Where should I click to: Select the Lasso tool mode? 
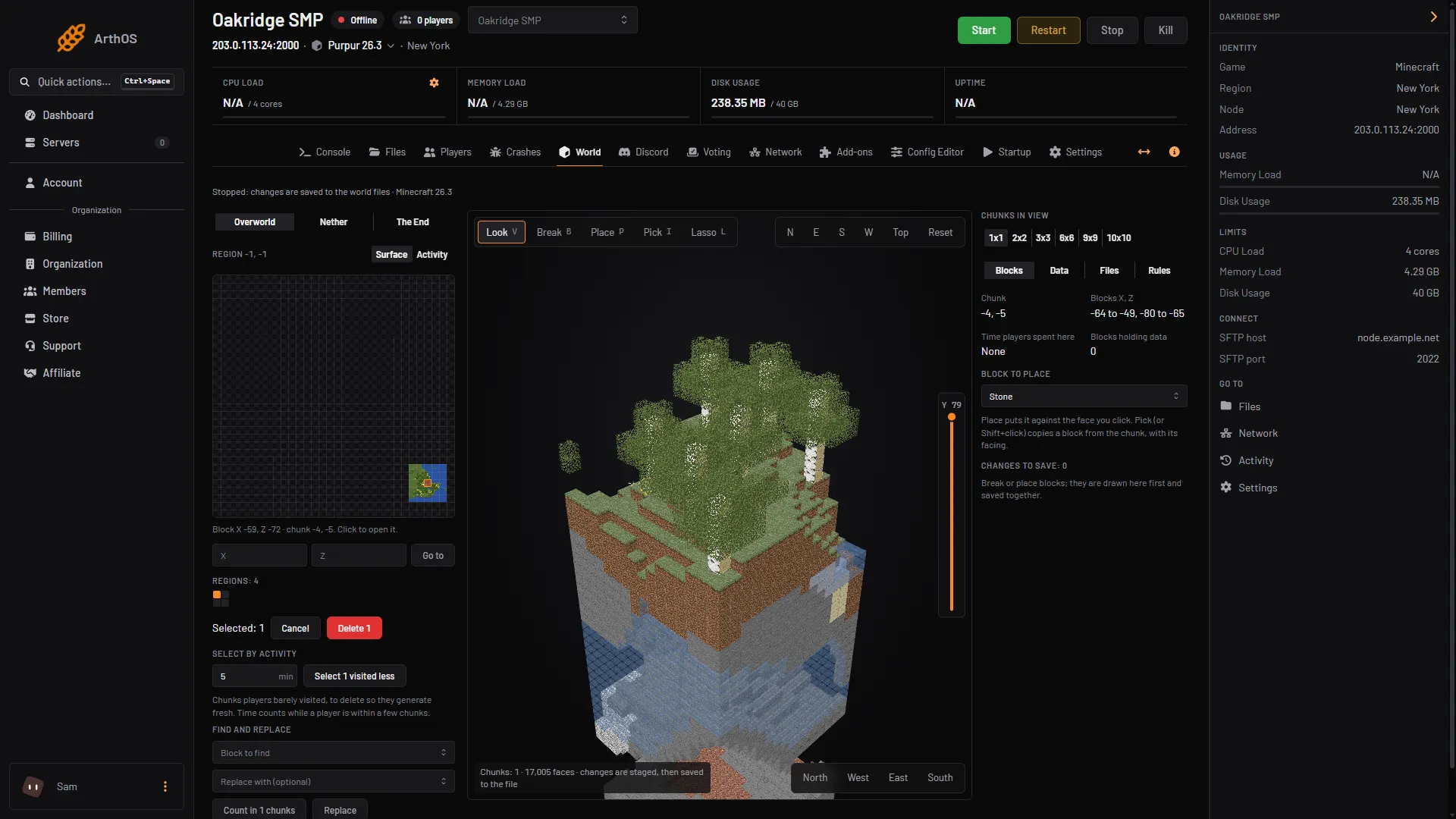708,232
